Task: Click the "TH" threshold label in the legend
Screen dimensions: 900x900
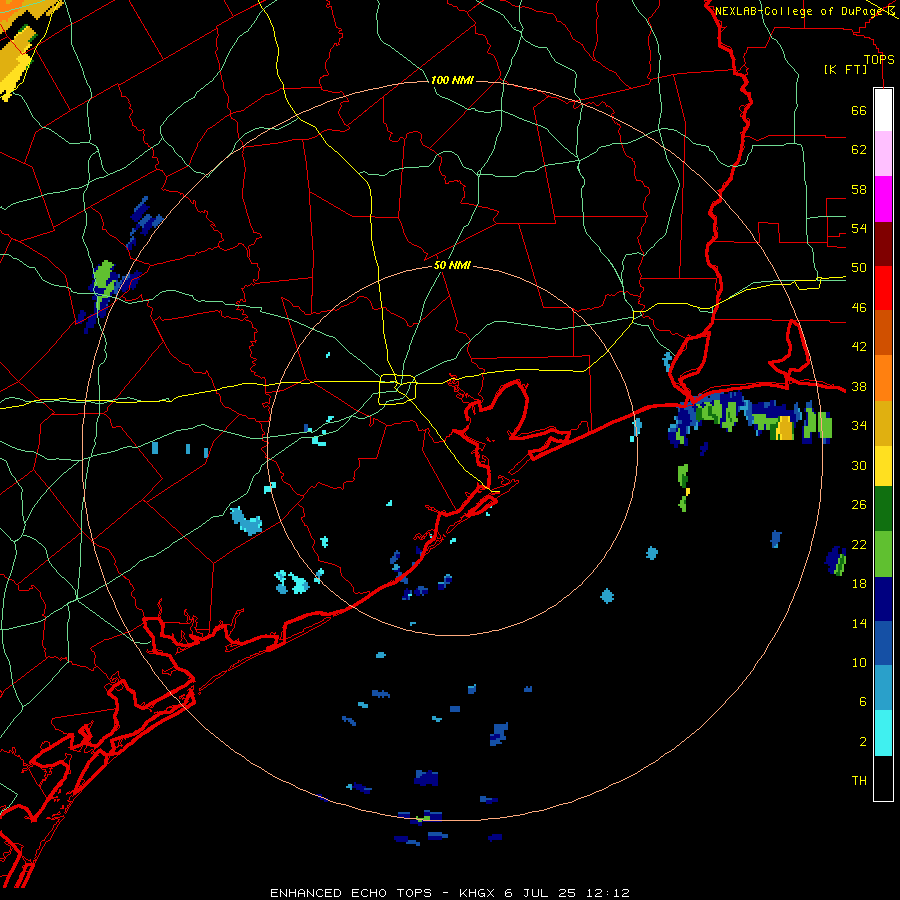Action: [859, 781]
